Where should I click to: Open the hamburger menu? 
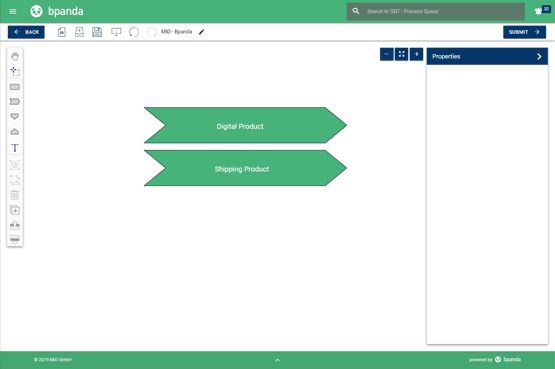tap(13, 11)
